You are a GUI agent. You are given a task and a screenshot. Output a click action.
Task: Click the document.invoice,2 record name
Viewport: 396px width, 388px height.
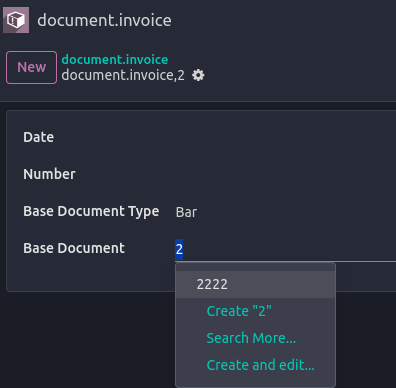[123, 75]
